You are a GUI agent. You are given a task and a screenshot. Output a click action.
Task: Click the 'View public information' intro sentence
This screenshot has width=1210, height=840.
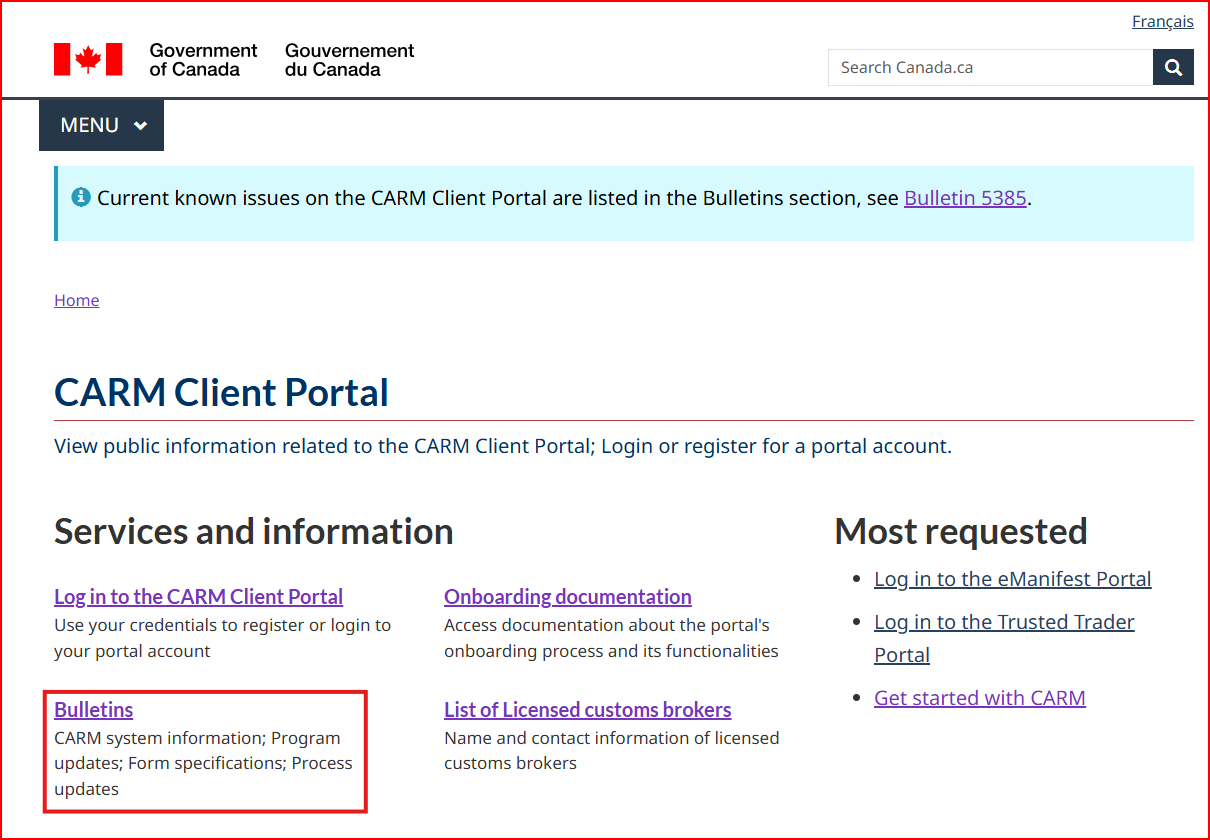(503, 446)
